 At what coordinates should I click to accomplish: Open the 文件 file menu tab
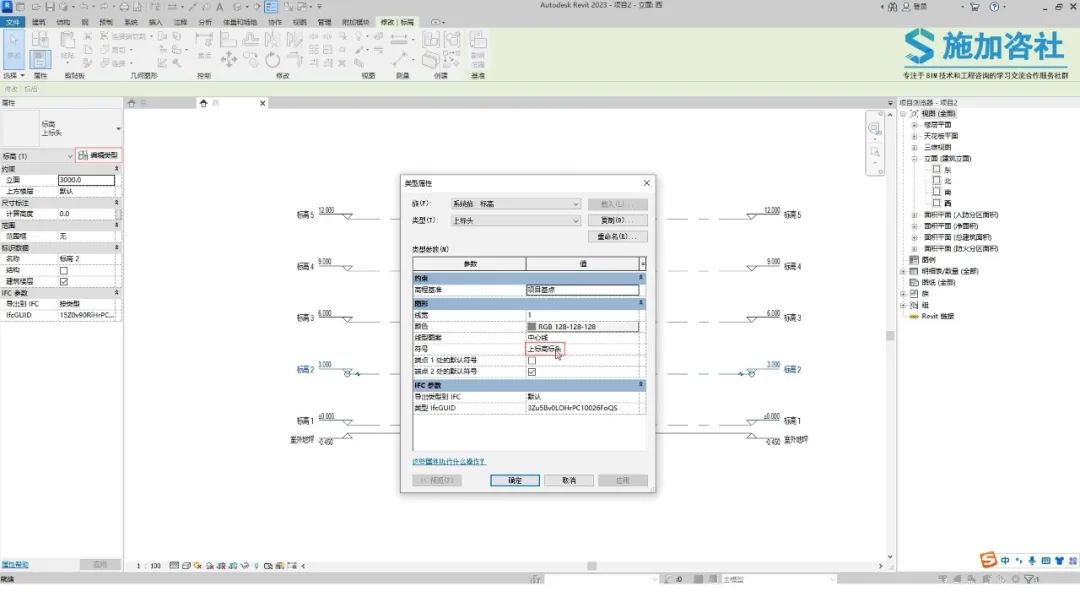(12, 22)
